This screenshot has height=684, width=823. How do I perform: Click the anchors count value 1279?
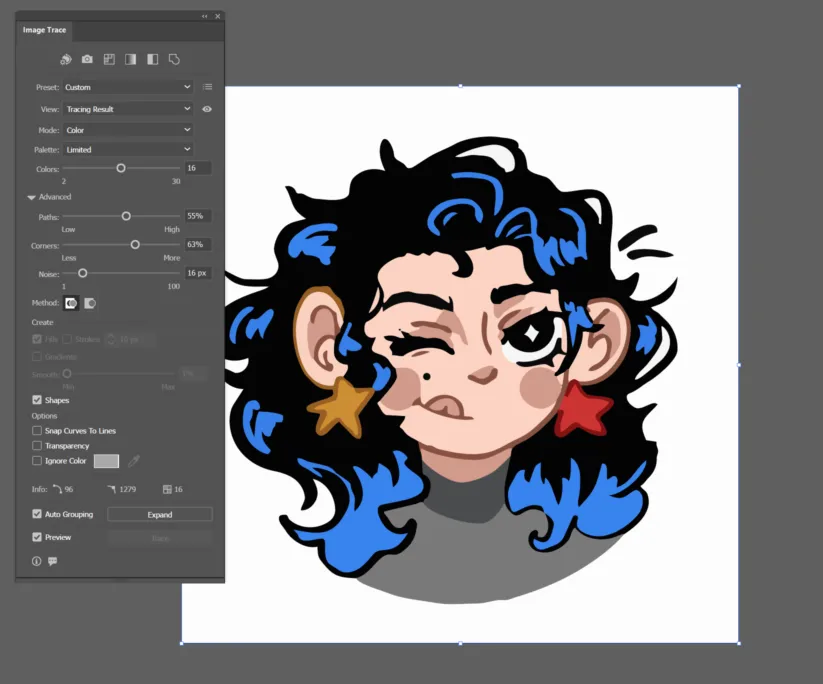click(x=128, y=489)
